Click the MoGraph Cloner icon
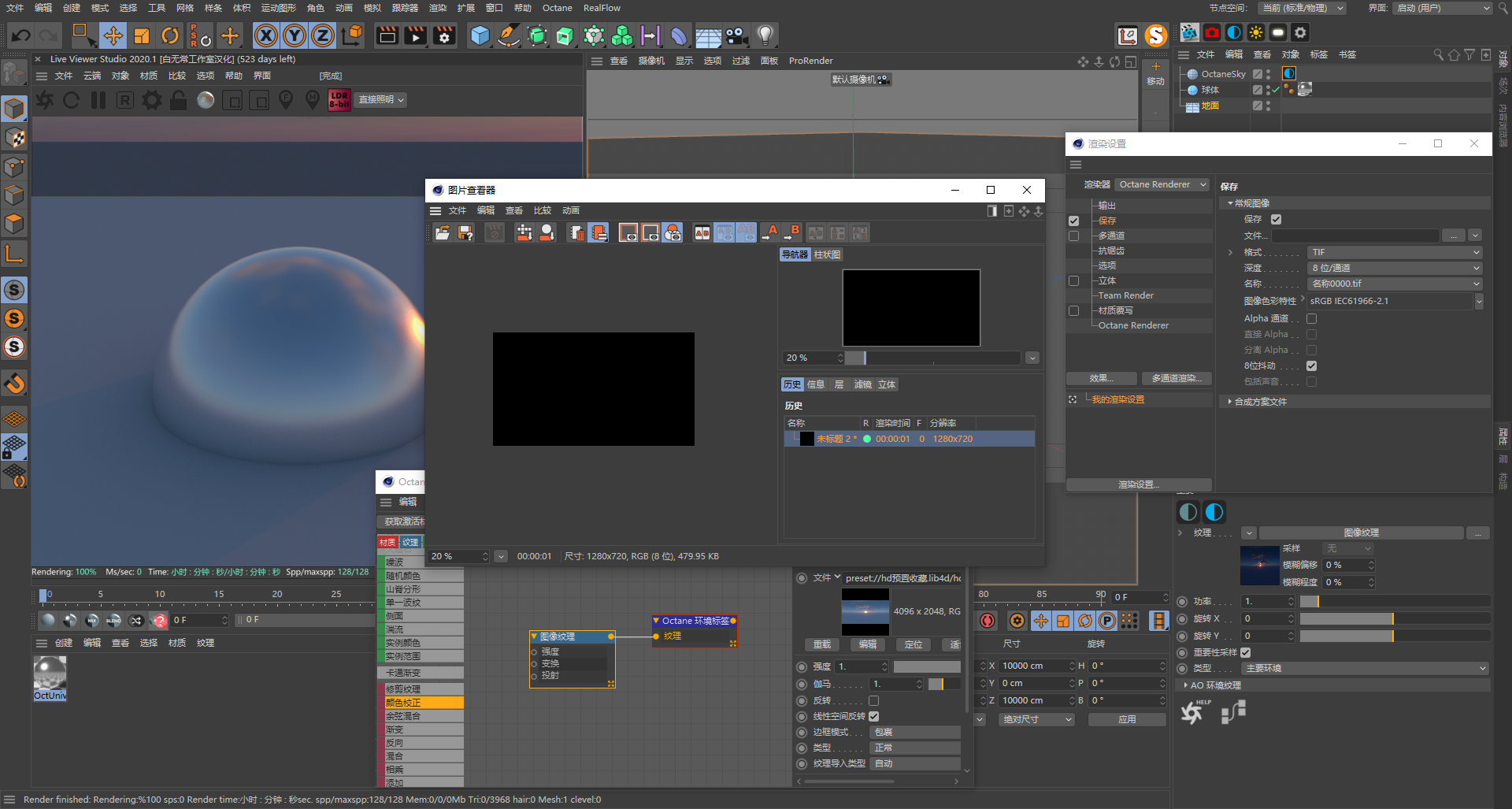 622,35
